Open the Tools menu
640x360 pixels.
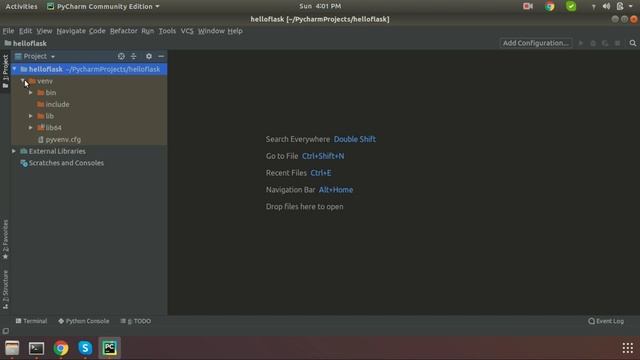click(x=167, y=31)
